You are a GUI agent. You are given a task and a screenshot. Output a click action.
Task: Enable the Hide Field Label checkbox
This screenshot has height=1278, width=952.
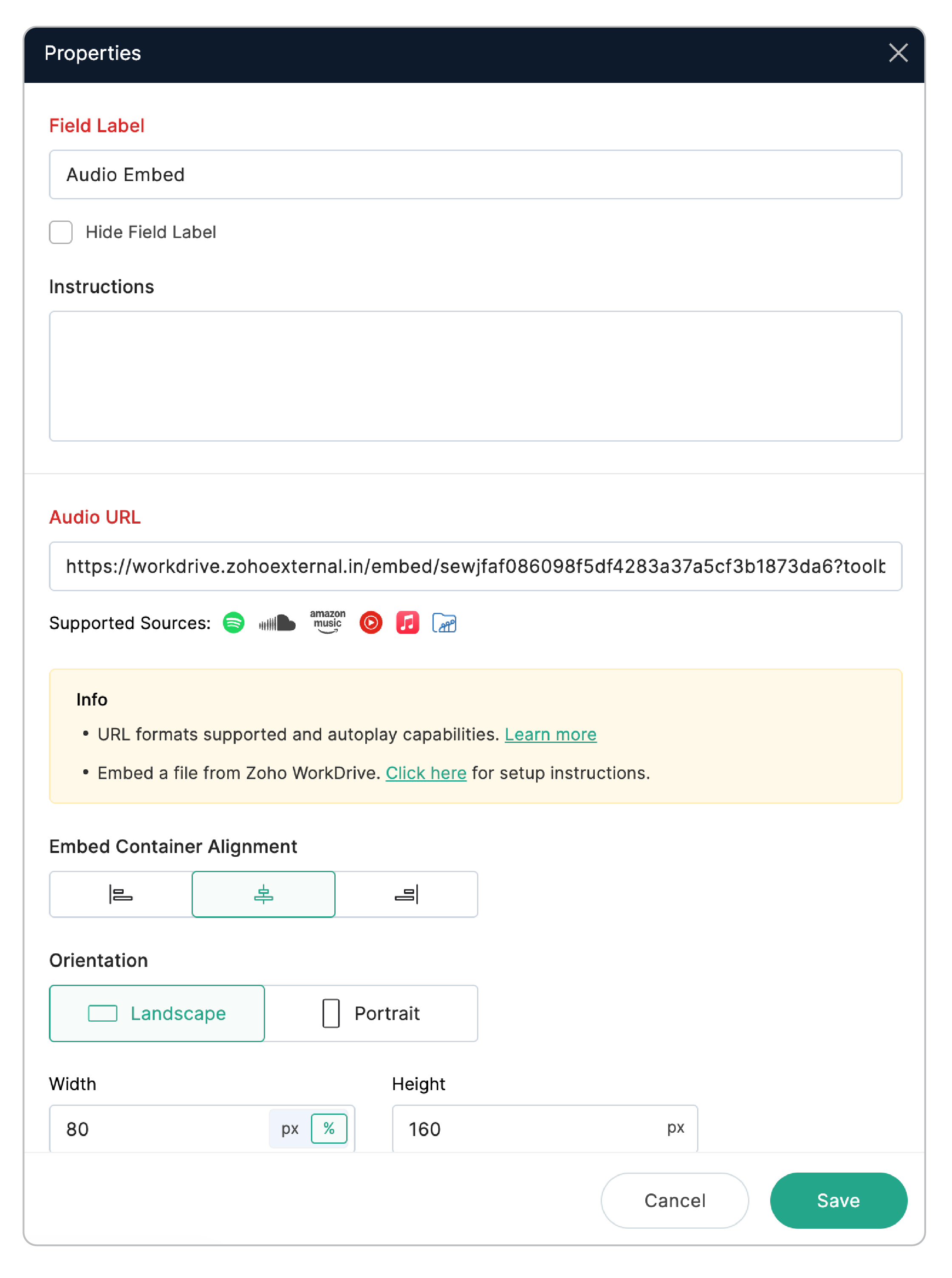(x=61, y=232)
